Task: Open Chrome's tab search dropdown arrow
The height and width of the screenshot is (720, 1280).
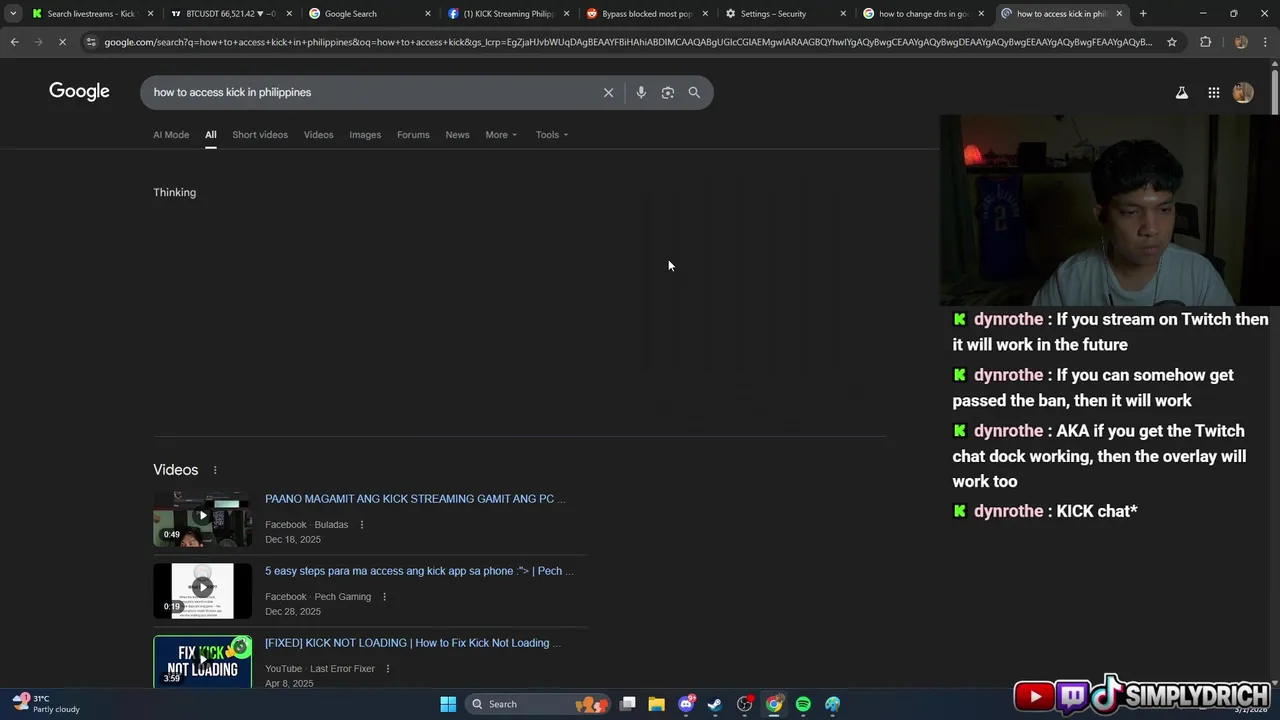Action: pos(14,14)
